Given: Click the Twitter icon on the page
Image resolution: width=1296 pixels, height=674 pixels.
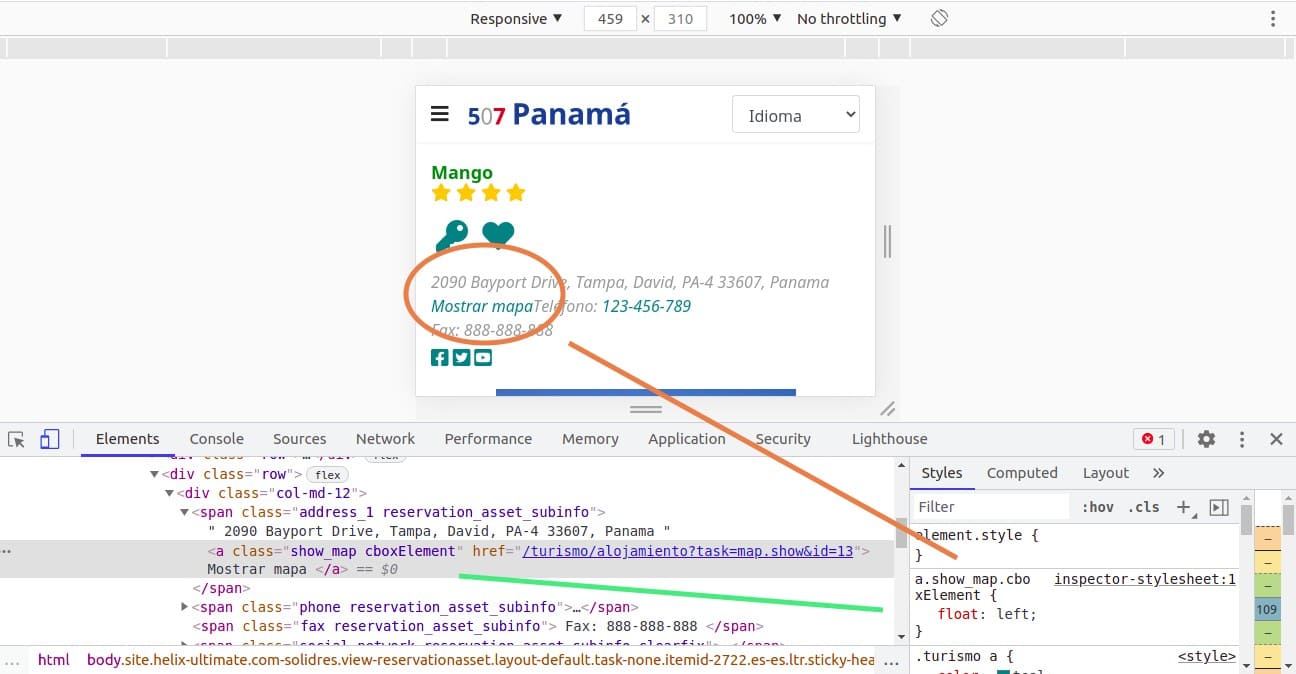Looking at the screenshot, I should pyautogui.click(x=461, y=357).
